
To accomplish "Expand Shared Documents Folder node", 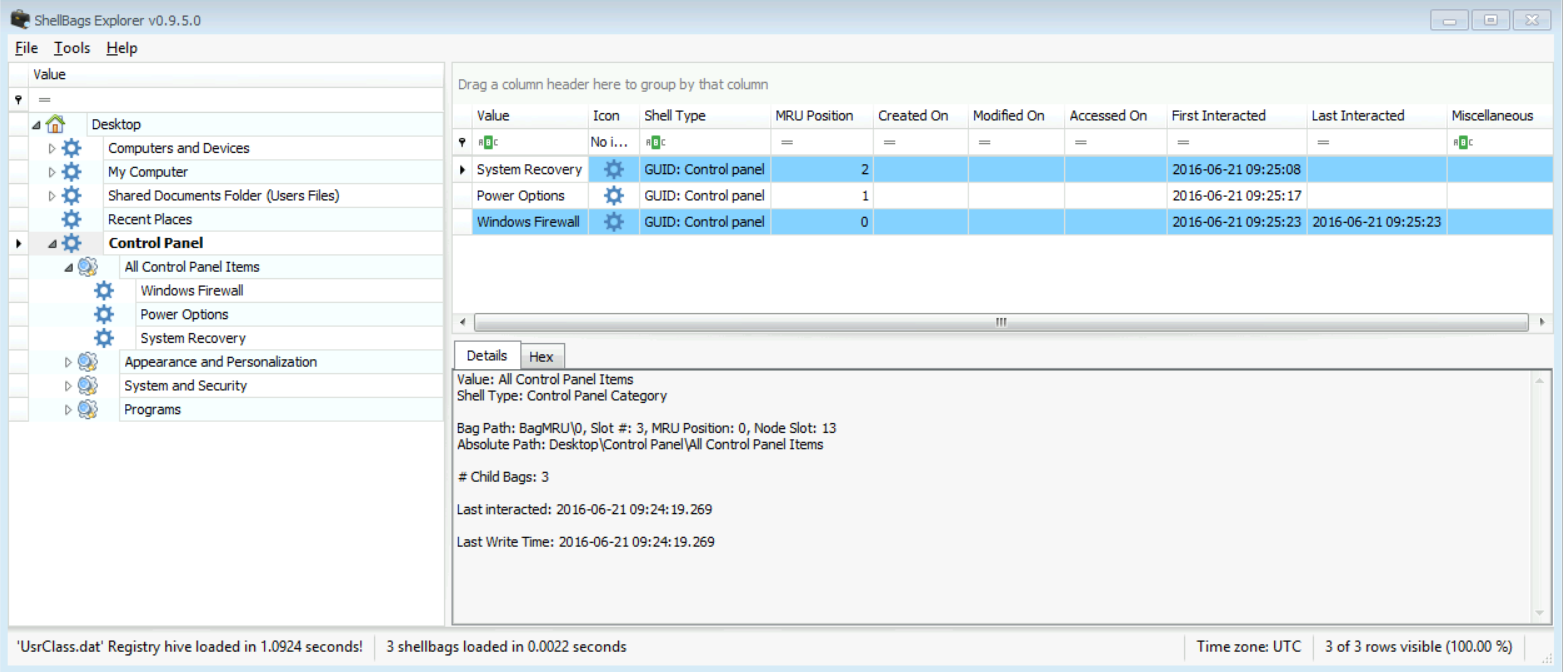I will (x=53, y=196).
